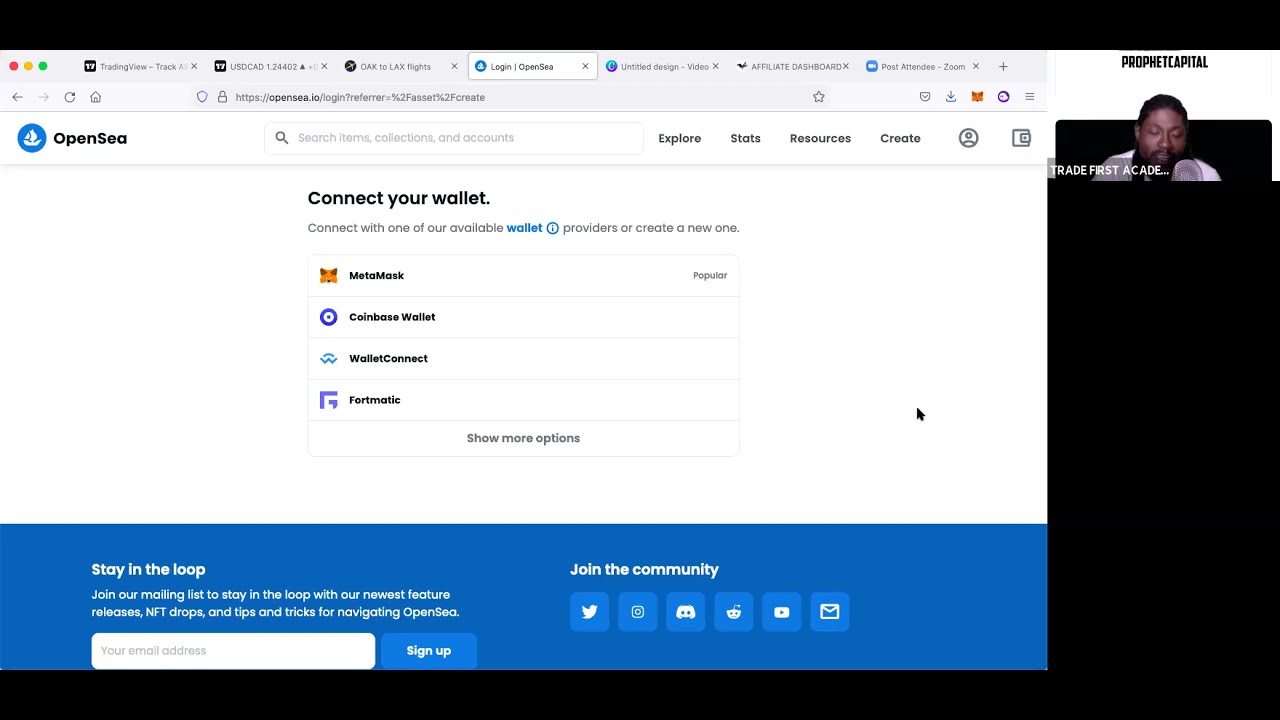
Task: Switch to Untitled design tab
Action: (661, 66)
